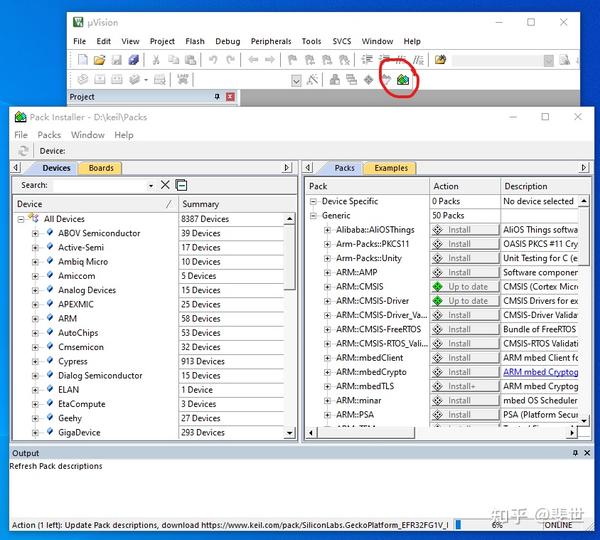
Task: Install the ARM::AMP pack
Action: pos(465,272)
